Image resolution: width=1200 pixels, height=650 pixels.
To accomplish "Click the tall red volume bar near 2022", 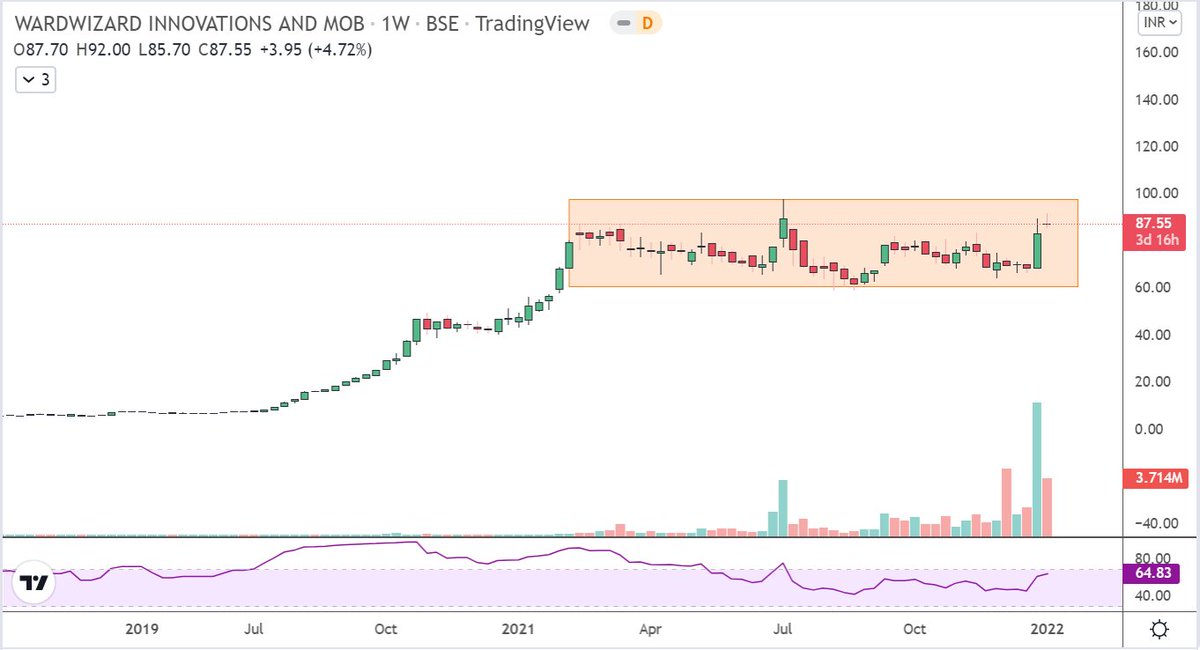I will tap(1006, 502).
